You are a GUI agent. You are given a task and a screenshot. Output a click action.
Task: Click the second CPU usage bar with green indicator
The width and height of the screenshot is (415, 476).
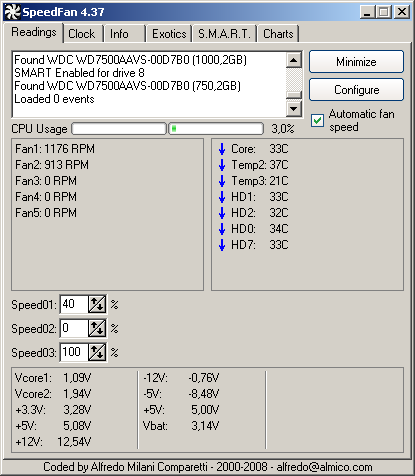coord(216,129)
